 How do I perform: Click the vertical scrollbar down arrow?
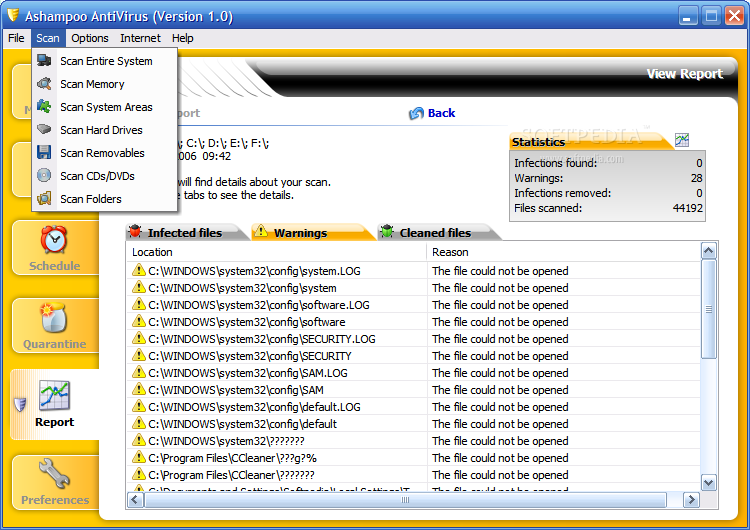coord(708,483)
